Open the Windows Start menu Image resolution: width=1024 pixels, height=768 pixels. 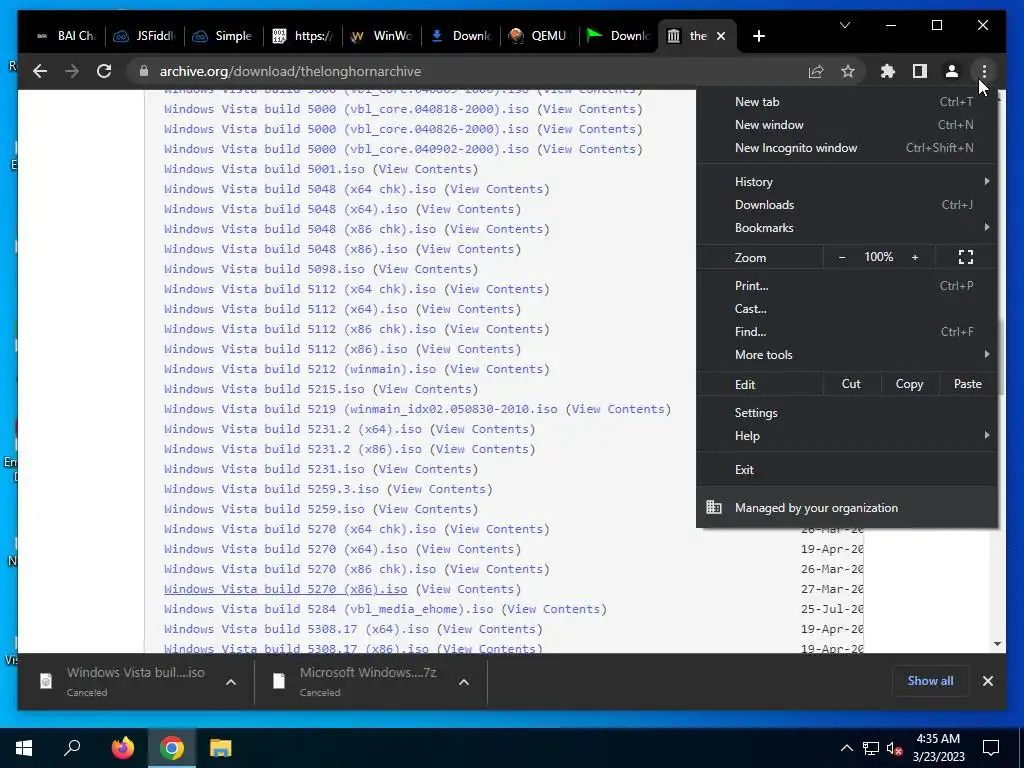pyautogui.click(x=24, y=748)
